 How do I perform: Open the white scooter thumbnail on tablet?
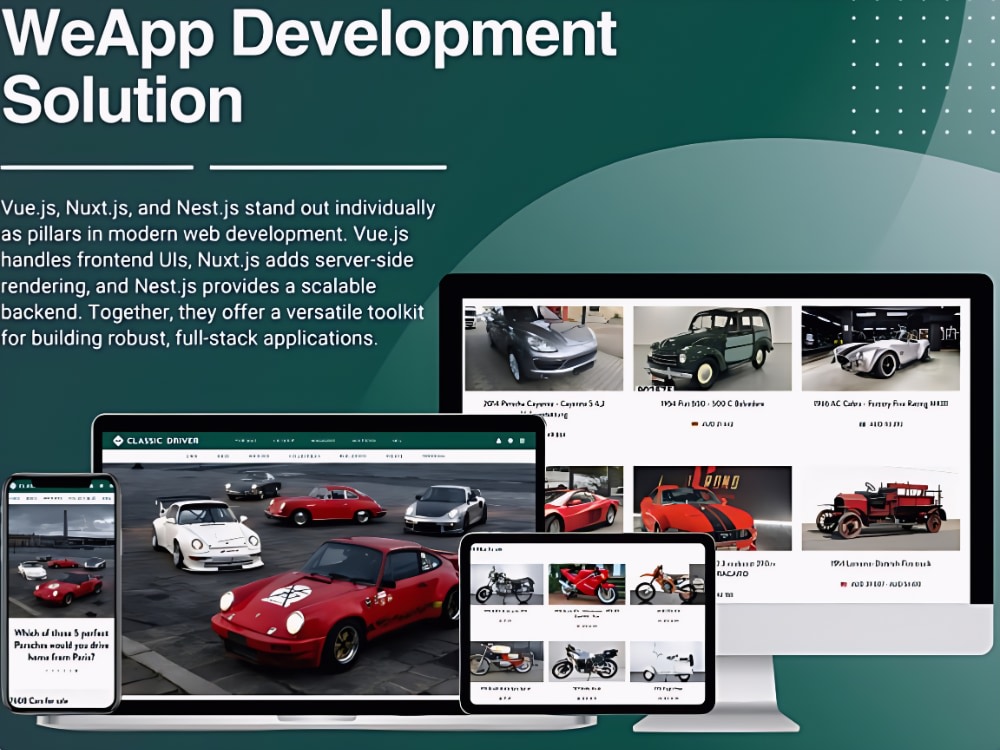click(x=667, y=661)
